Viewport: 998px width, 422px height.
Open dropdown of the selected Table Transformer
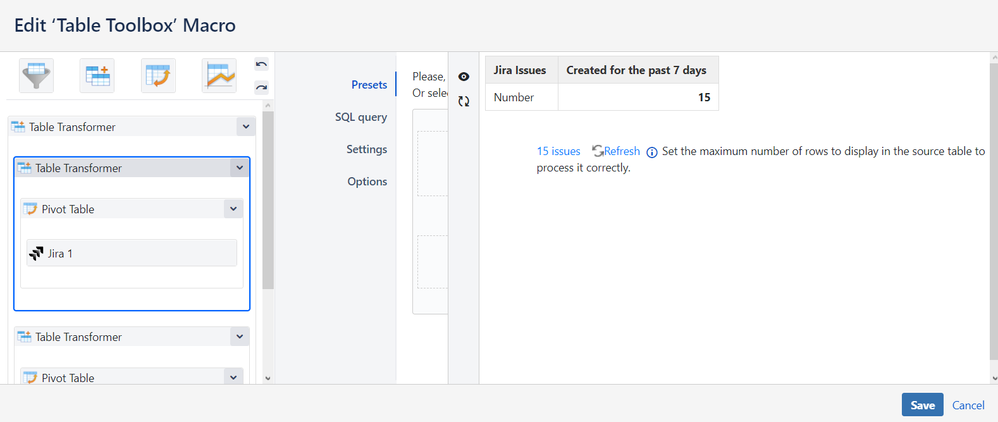pos(239,168)
